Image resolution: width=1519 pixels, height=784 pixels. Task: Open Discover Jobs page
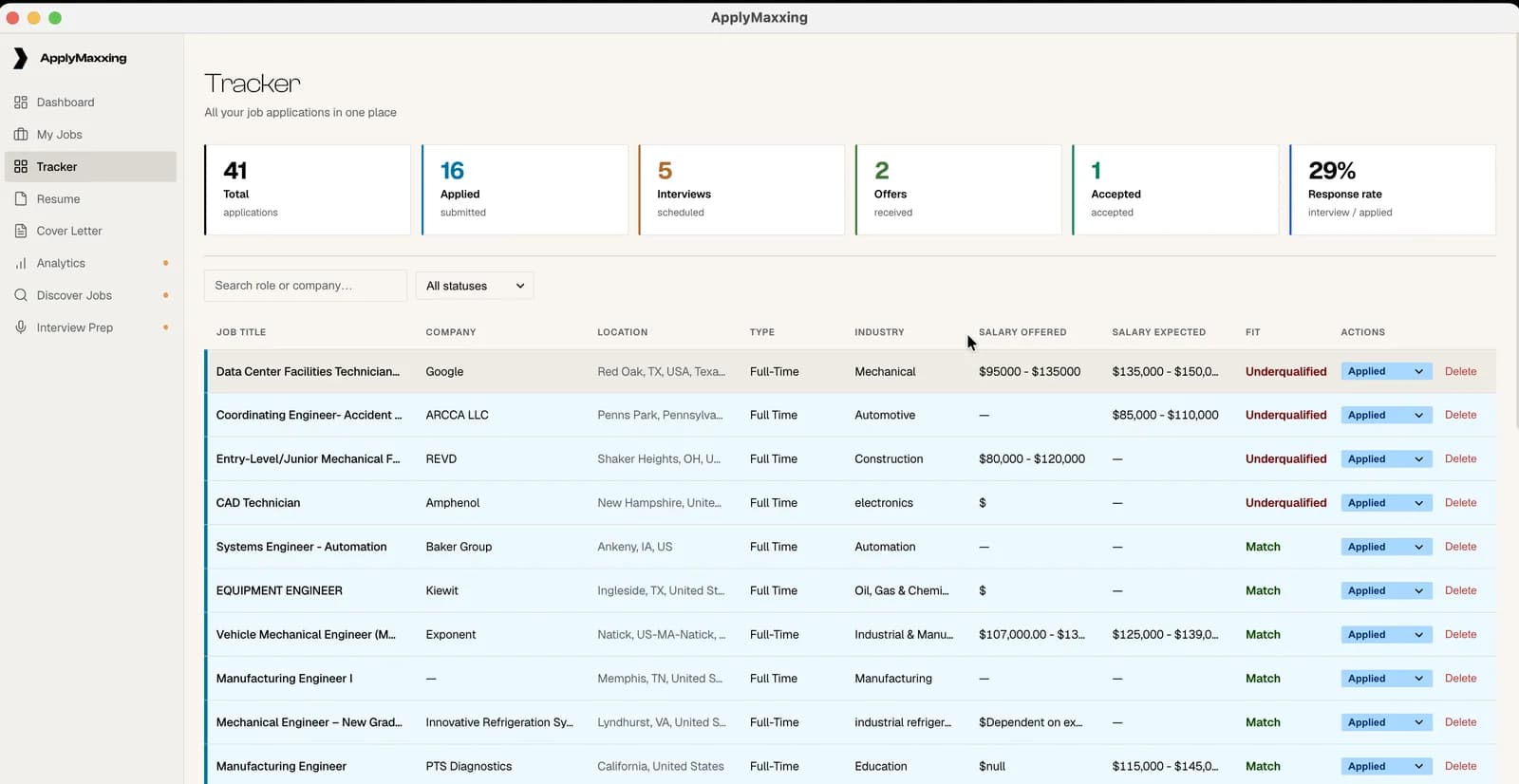(x=90, y=295)
